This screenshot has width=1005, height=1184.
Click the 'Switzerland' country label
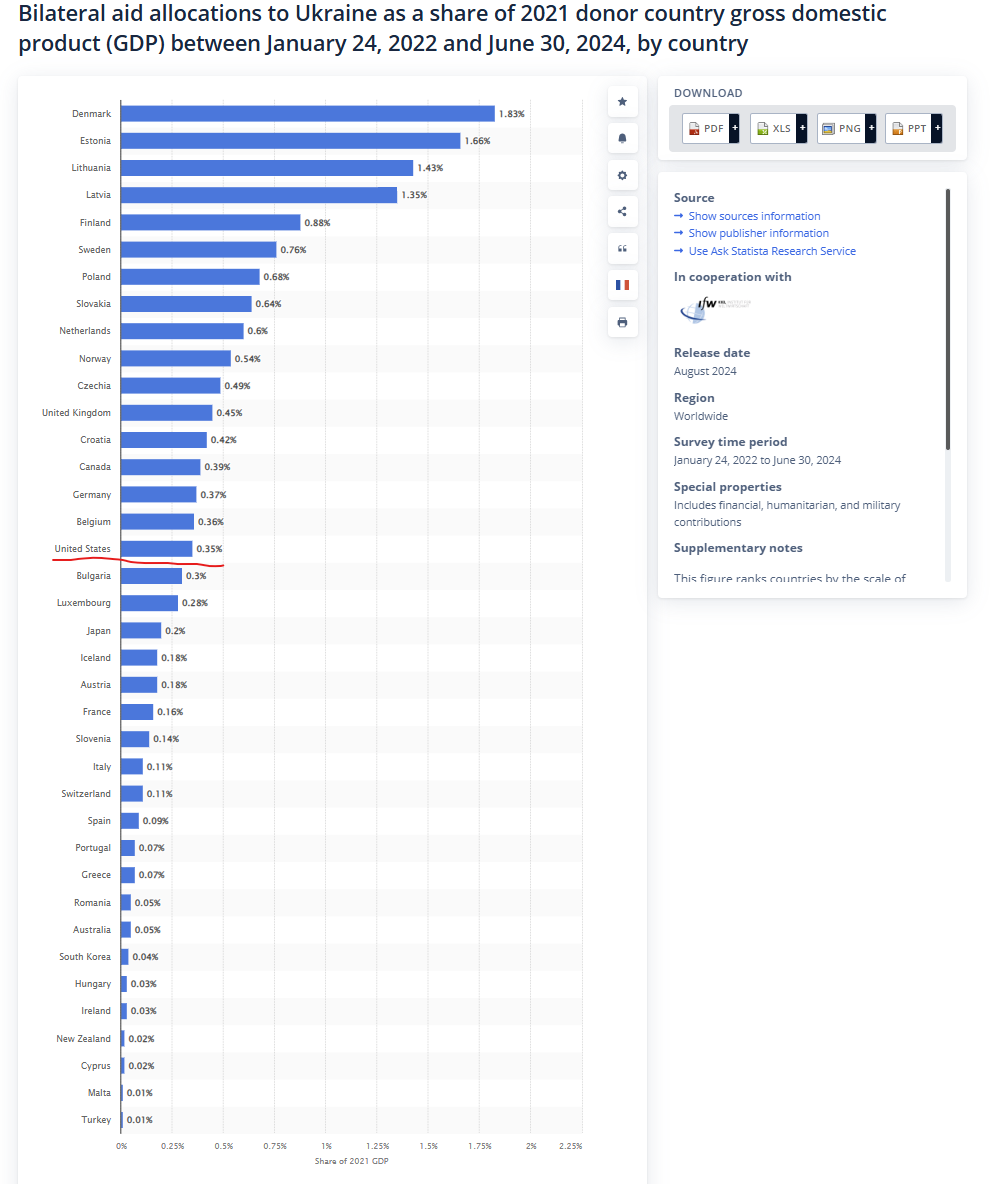click(x=86, y=794)
